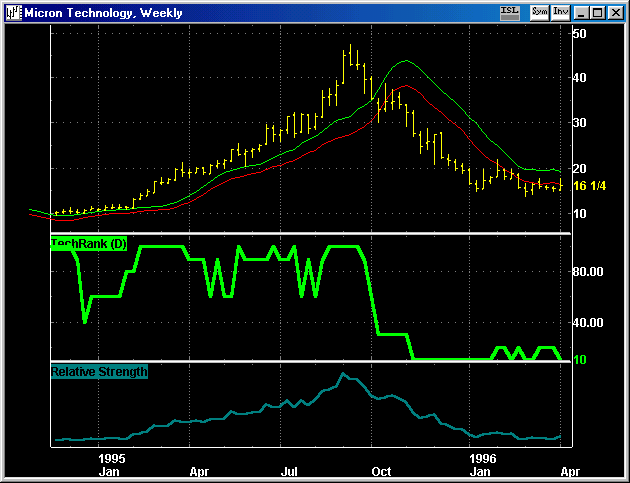Click the green TechRank value 10

[x=580, y=360]
